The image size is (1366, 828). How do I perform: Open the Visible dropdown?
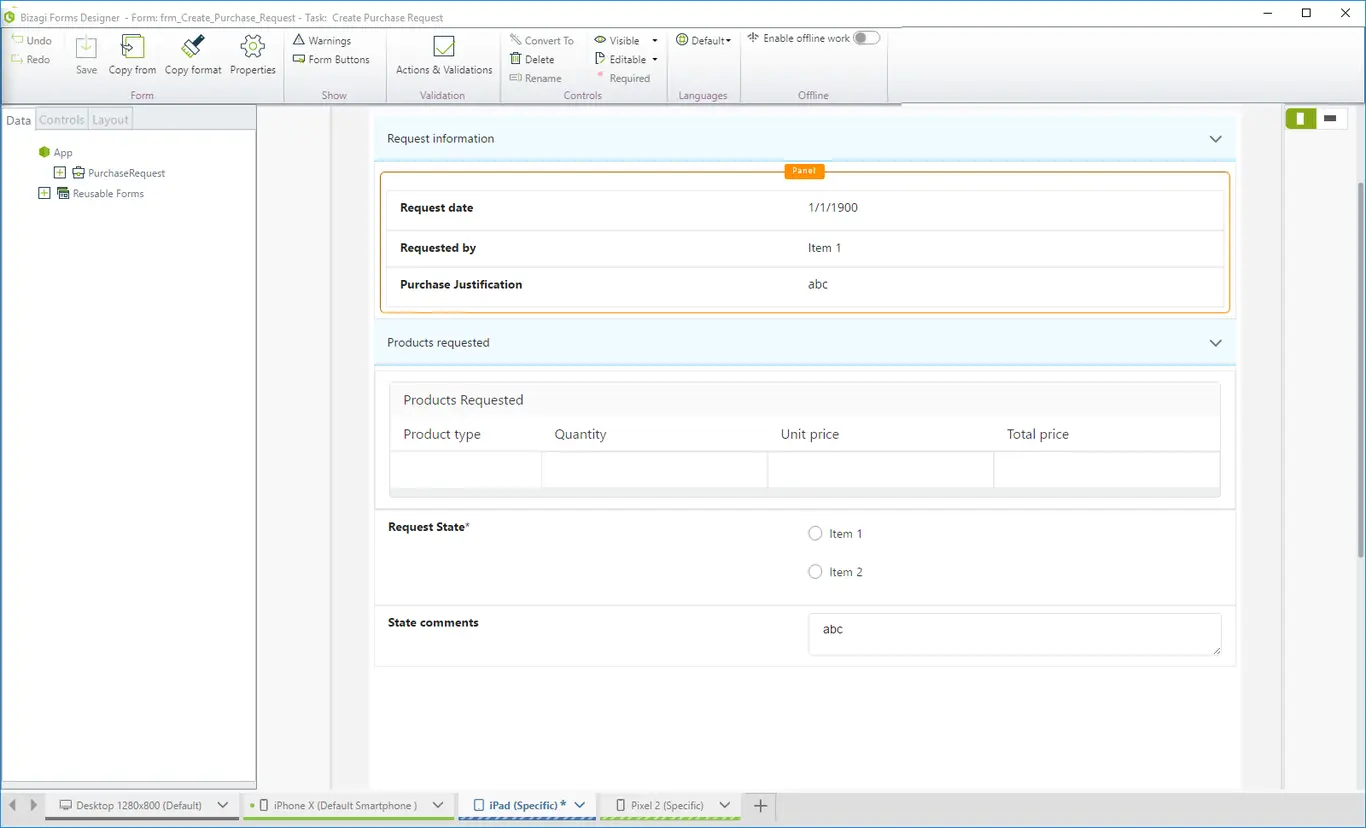tap(626, 41)
